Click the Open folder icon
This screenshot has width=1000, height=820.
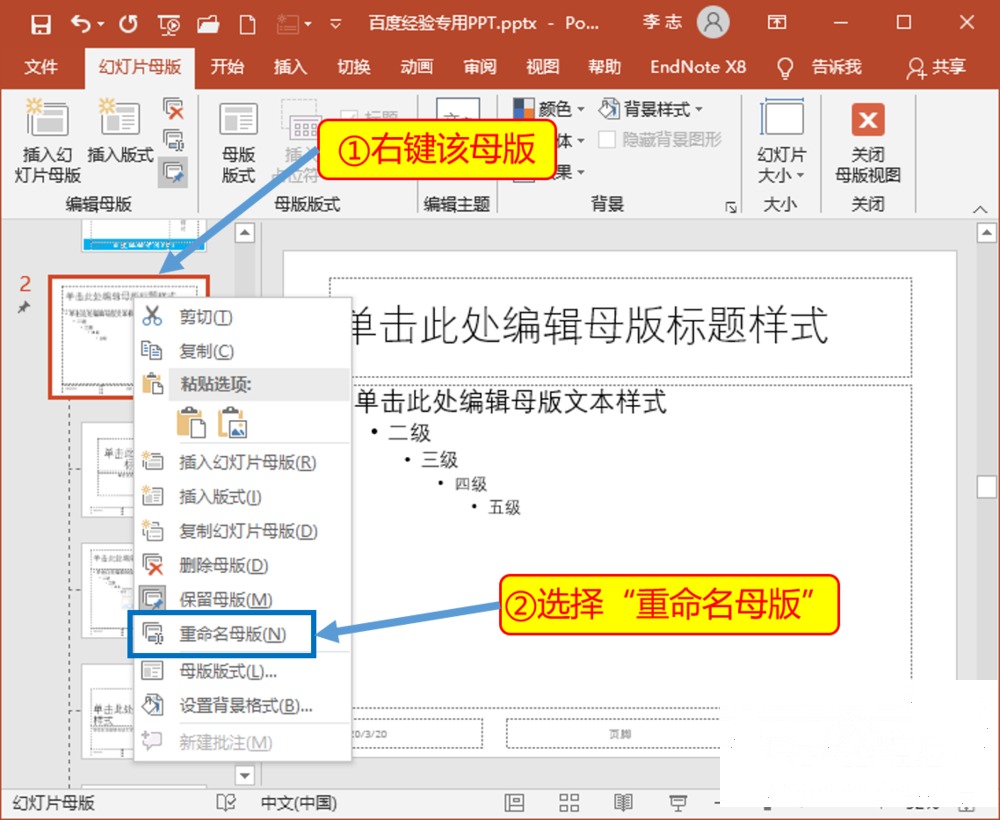(x=208, y=25)
